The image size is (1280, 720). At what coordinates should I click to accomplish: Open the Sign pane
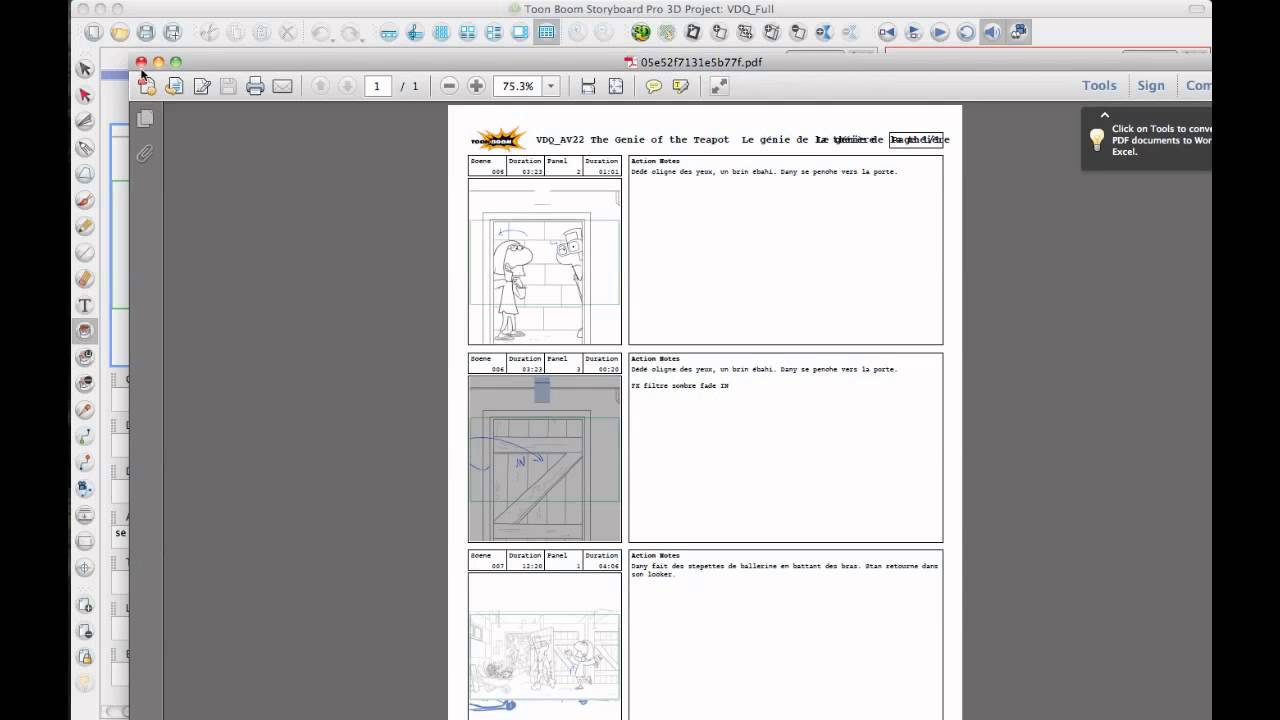point(1151,86)
